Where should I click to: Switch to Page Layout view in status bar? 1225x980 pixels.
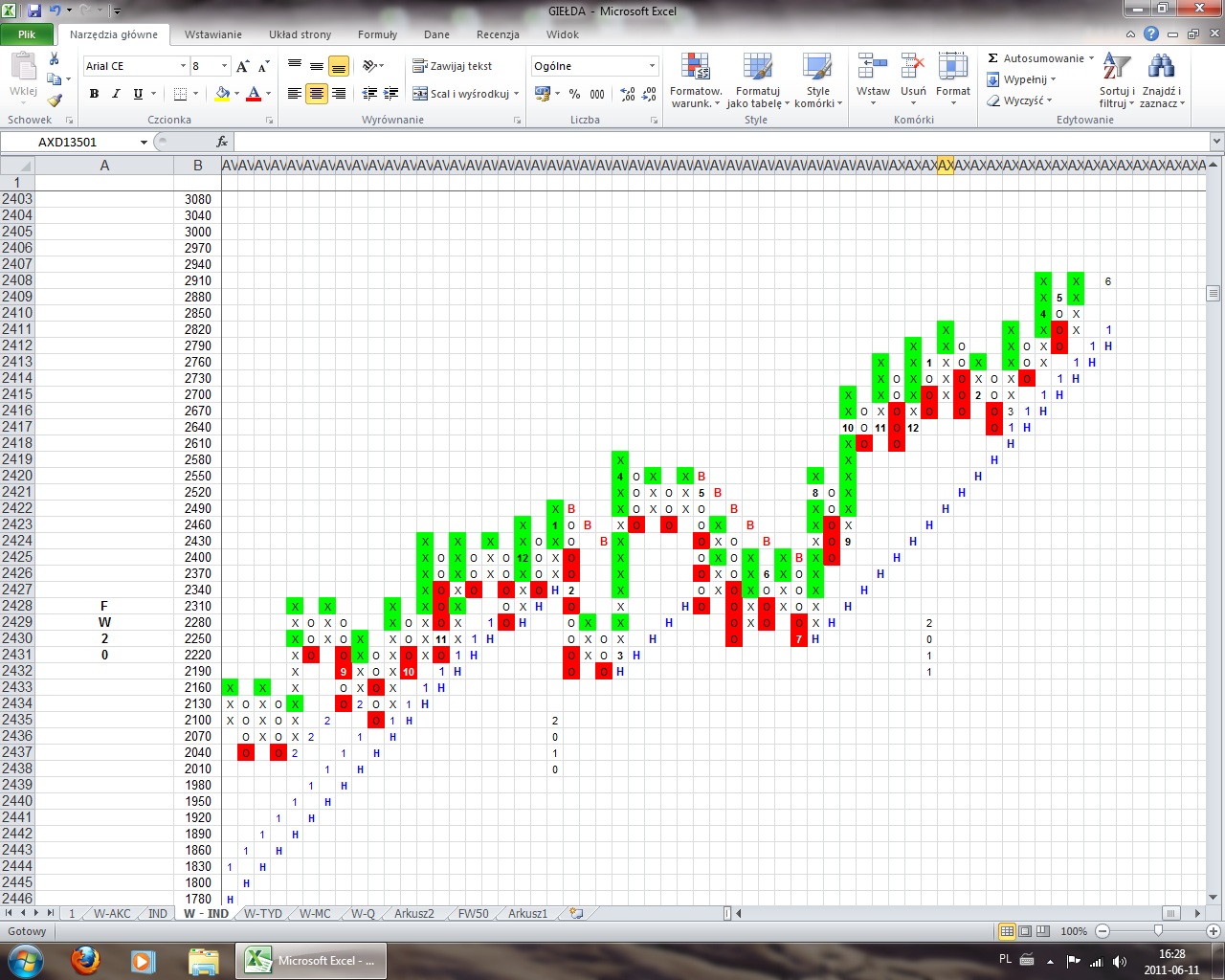[1025, 931]
